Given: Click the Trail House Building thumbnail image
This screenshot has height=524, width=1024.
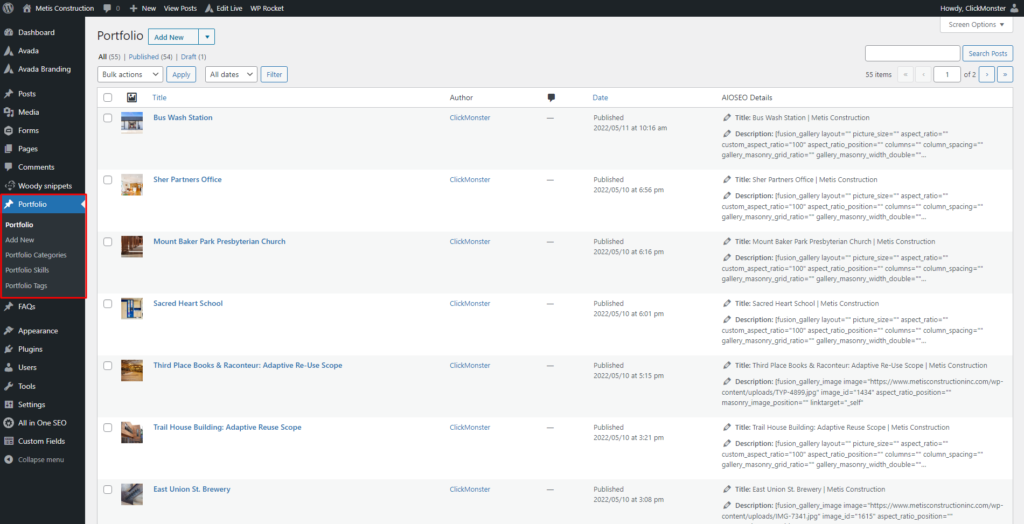Looking at the screenshot, I should 132,433.
